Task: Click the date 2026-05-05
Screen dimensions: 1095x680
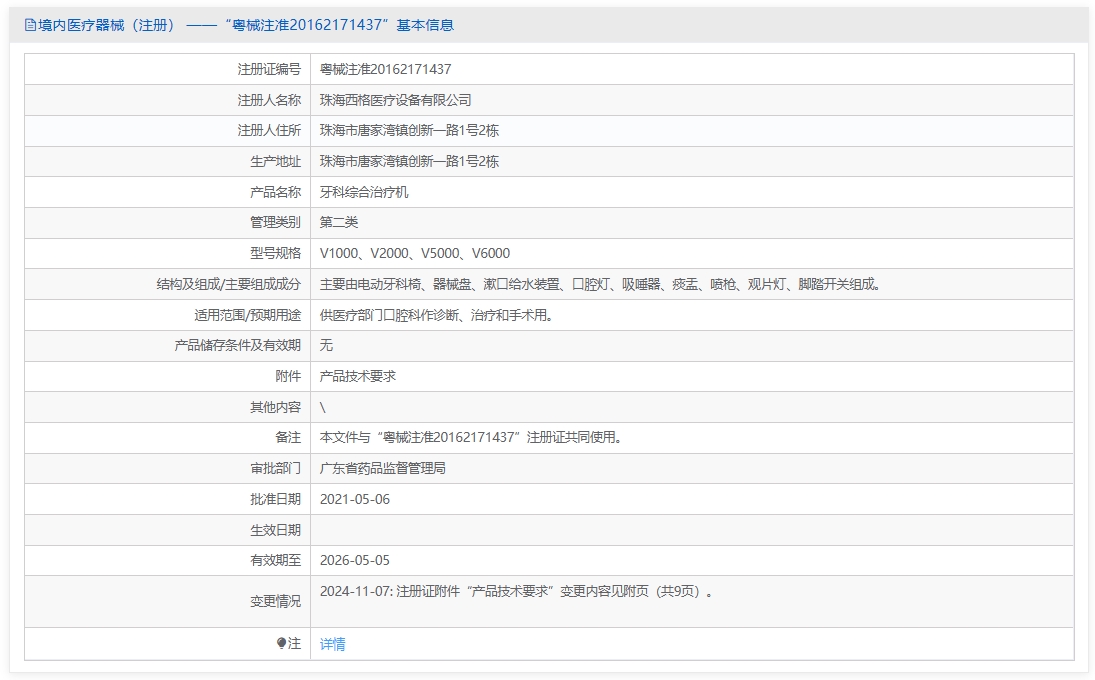Action: pos(355,560)
